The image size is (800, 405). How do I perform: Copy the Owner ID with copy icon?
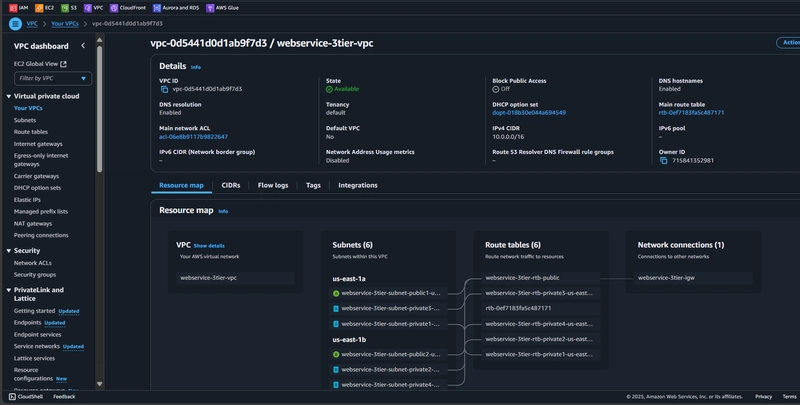pos(663,161)
